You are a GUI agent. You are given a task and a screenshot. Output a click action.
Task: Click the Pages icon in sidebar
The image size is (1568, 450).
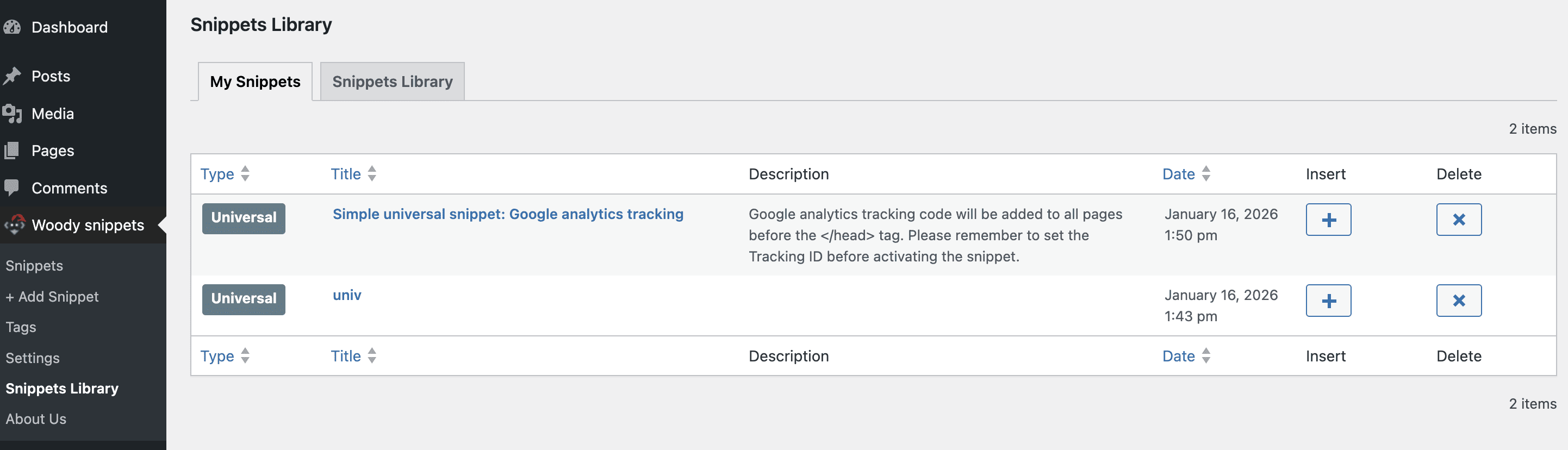click(x=12, y=151)
